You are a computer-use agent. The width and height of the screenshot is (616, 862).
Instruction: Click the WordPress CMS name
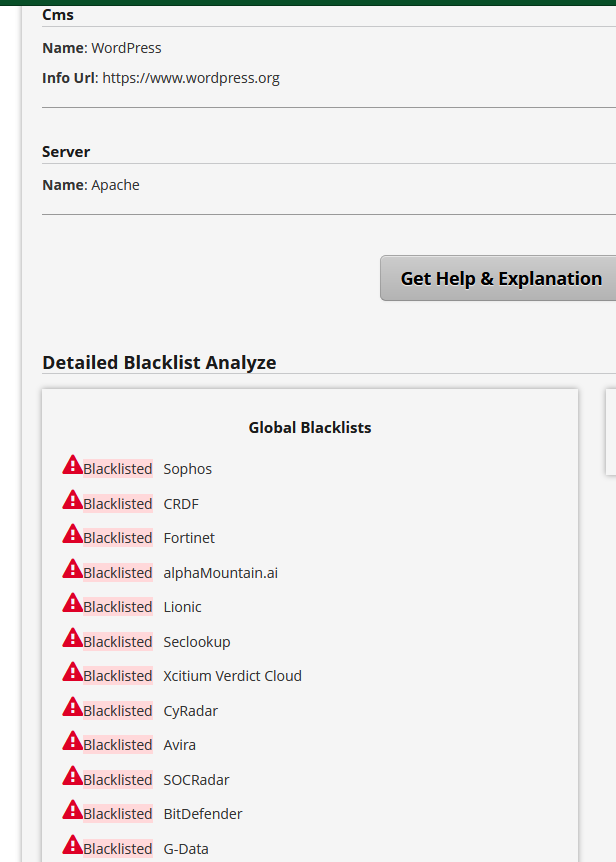[126, 48]
